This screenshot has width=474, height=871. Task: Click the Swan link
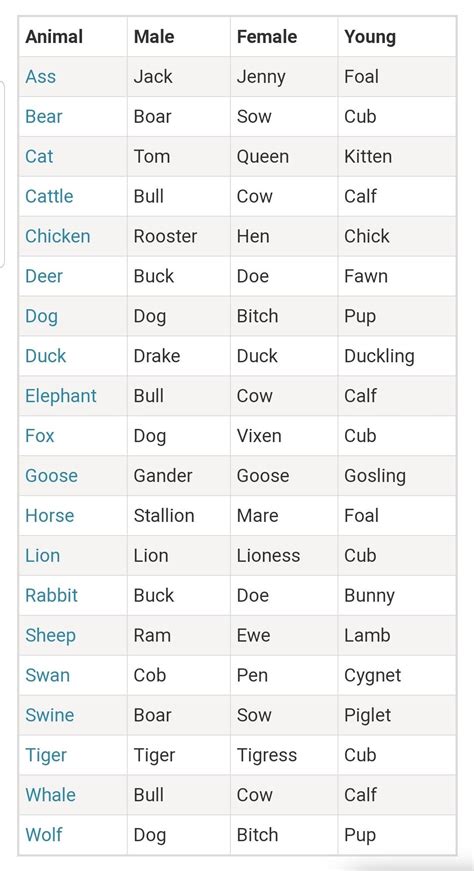[x=48, y=676]
